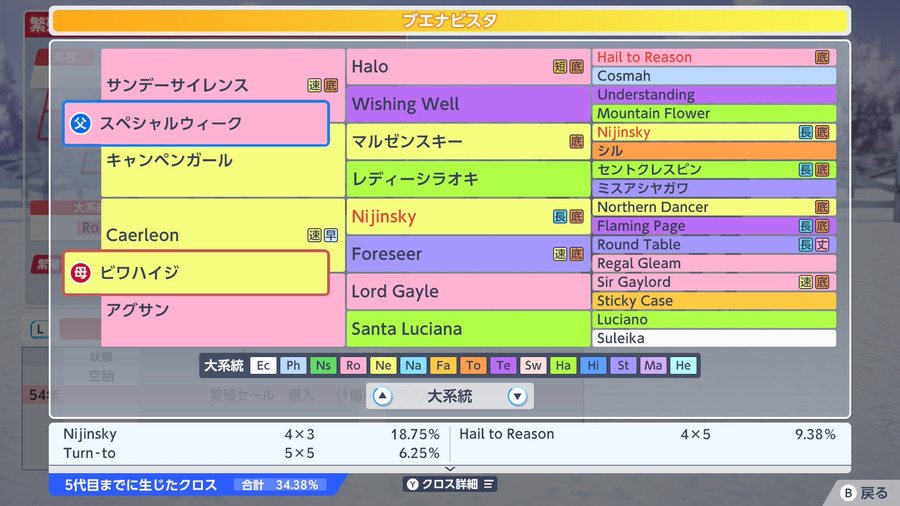Viewport: 900px width, 506px height.
Task: Click the セントクレスピン ancestor row
Action: pyautogui.click(x=714, y=170)
